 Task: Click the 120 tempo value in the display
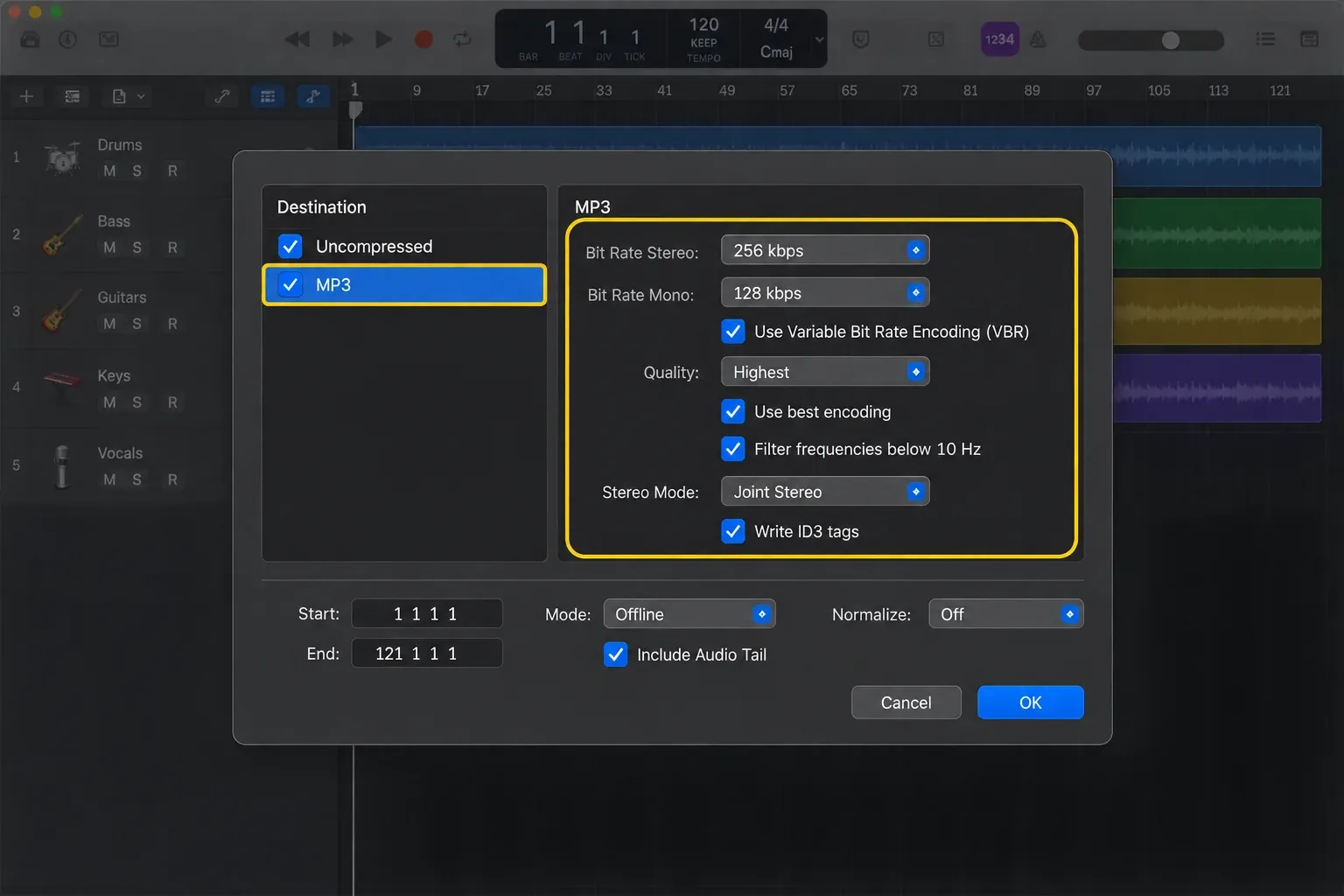tap(703, 24)
